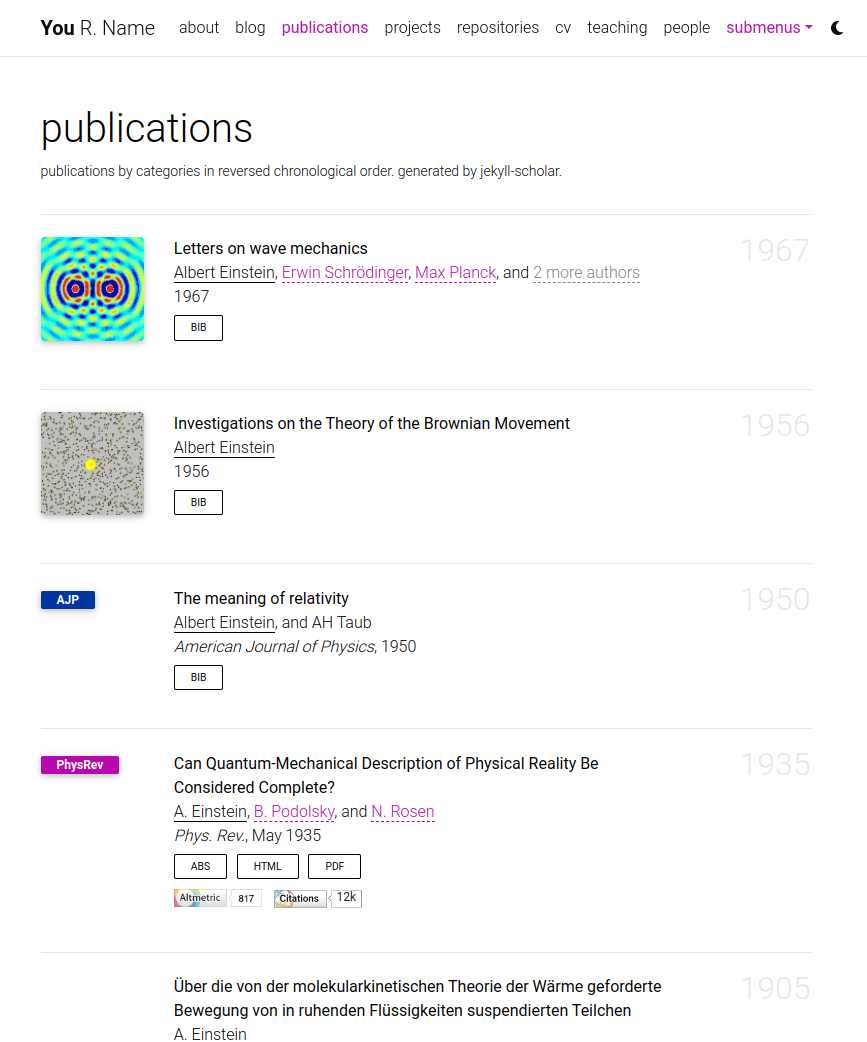Show BIB entry for Letters on wave mechanics
Viewport: 867px width, 1042px height.
pyautogui.click(x=197, y=327)
